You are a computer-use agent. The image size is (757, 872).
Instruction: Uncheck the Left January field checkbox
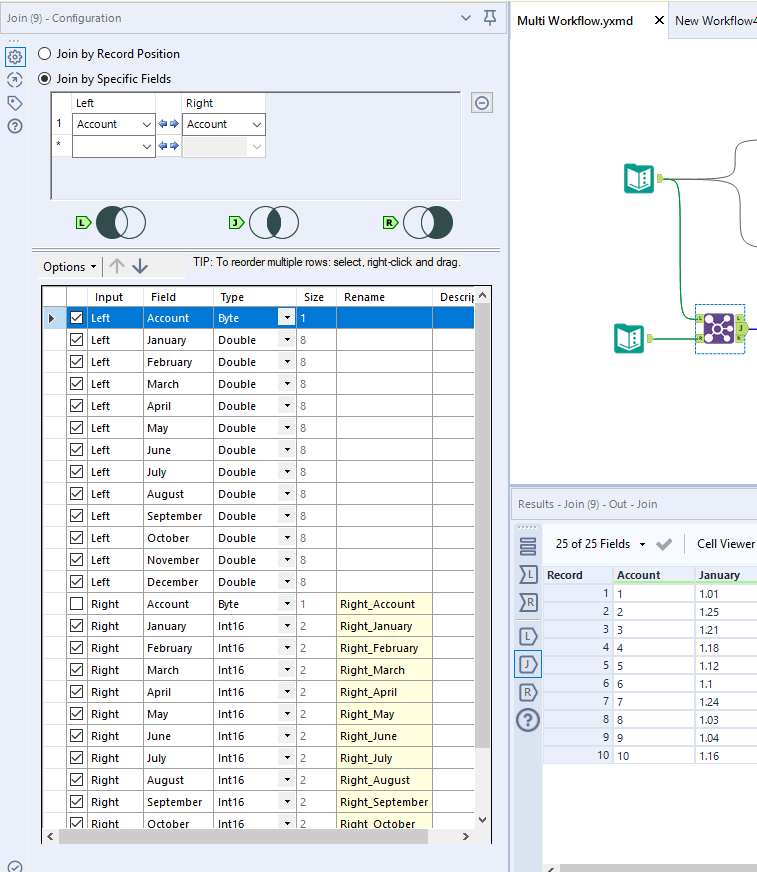(77, 340)
